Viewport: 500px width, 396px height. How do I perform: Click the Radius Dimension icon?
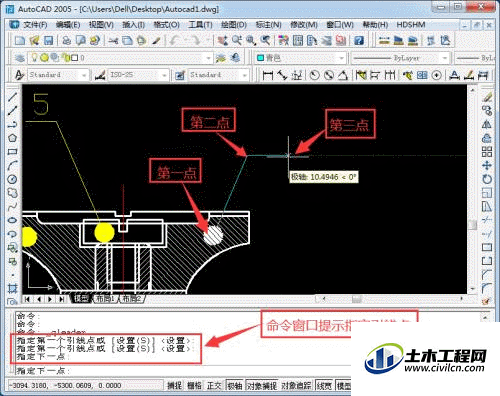[314, 75]
